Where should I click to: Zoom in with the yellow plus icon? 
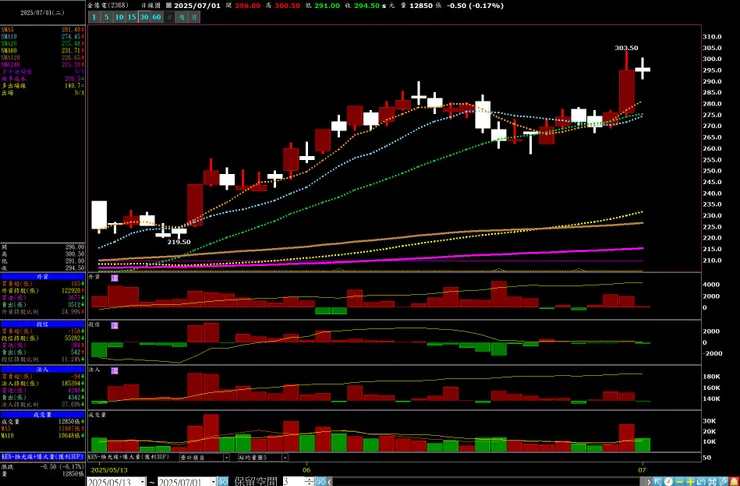coord(690,481)
